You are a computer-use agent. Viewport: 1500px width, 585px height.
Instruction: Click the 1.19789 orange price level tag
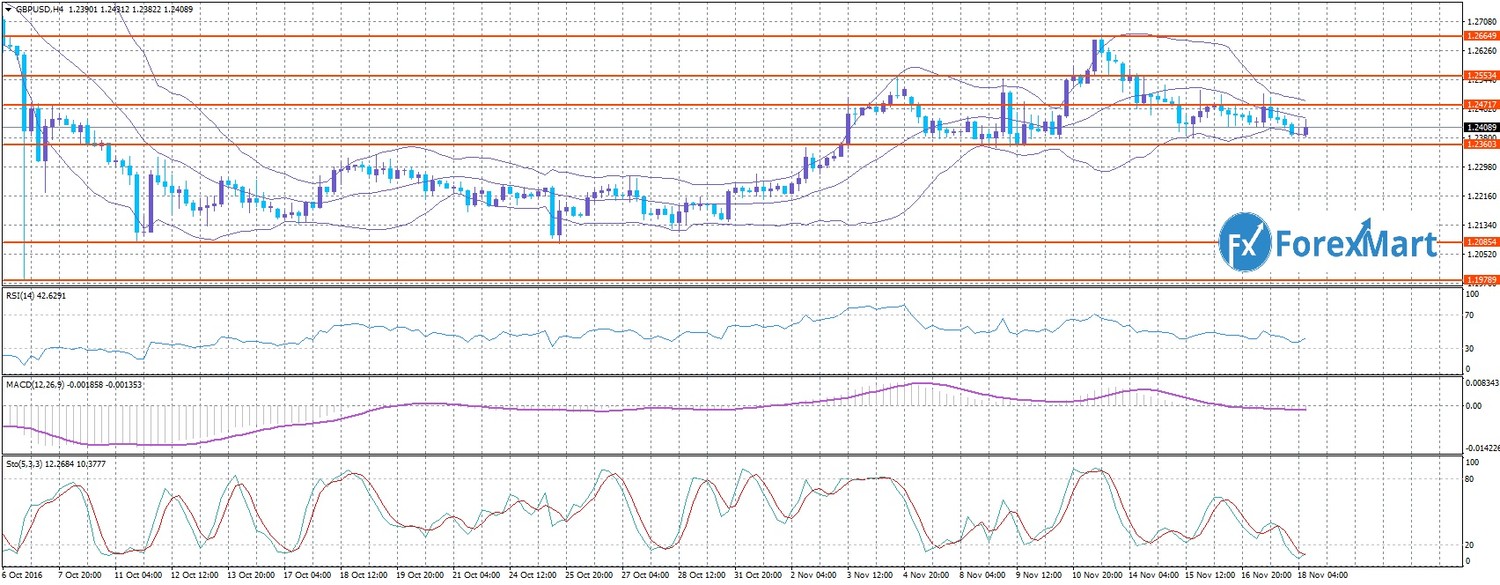click(1480, 280)
